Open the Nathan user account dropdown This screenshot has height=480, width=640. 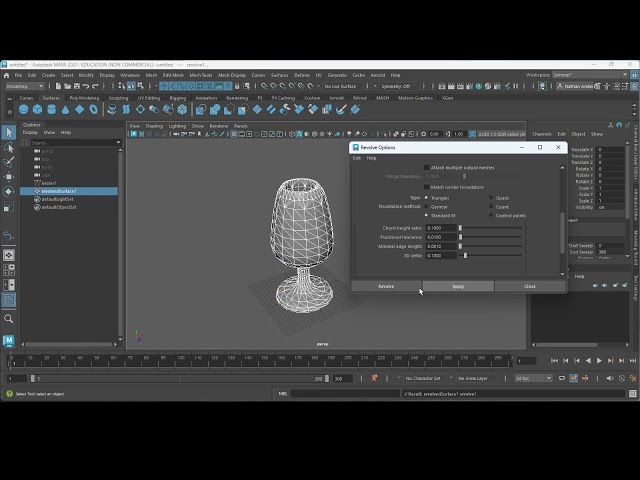pos(575,86)
